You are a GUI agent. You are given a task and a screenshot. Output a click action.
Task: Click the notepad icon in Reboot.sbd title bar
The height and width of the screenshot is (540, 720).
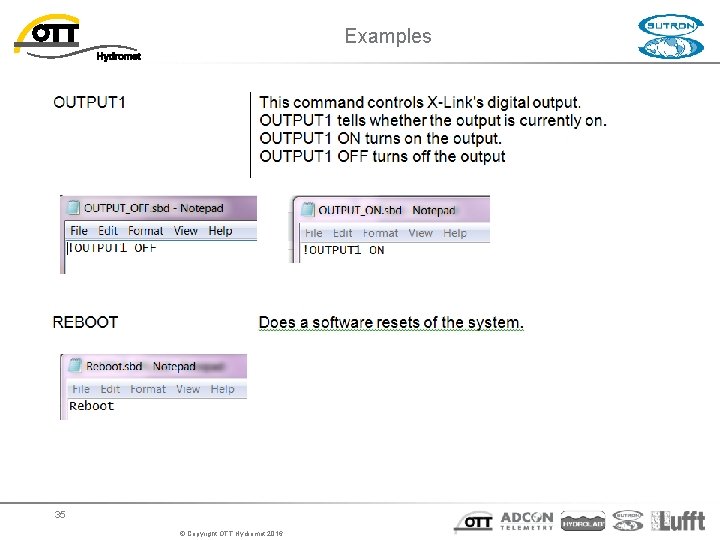[75, 366]
